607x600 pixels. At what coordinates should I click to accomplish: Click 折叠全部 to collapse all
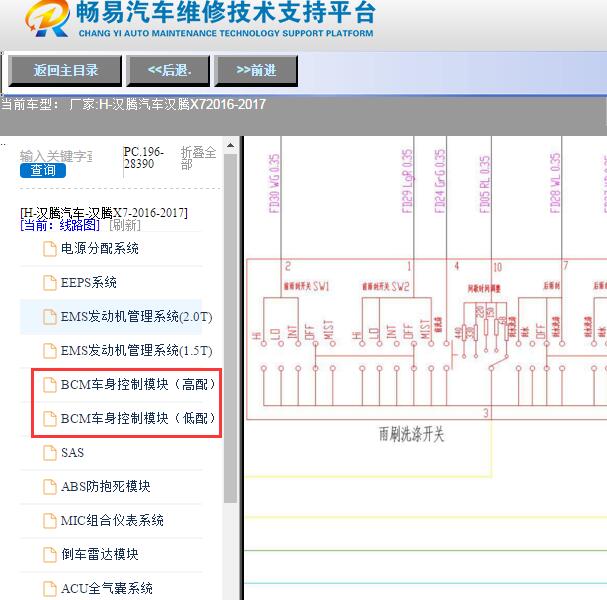click(x=198, y=158)
